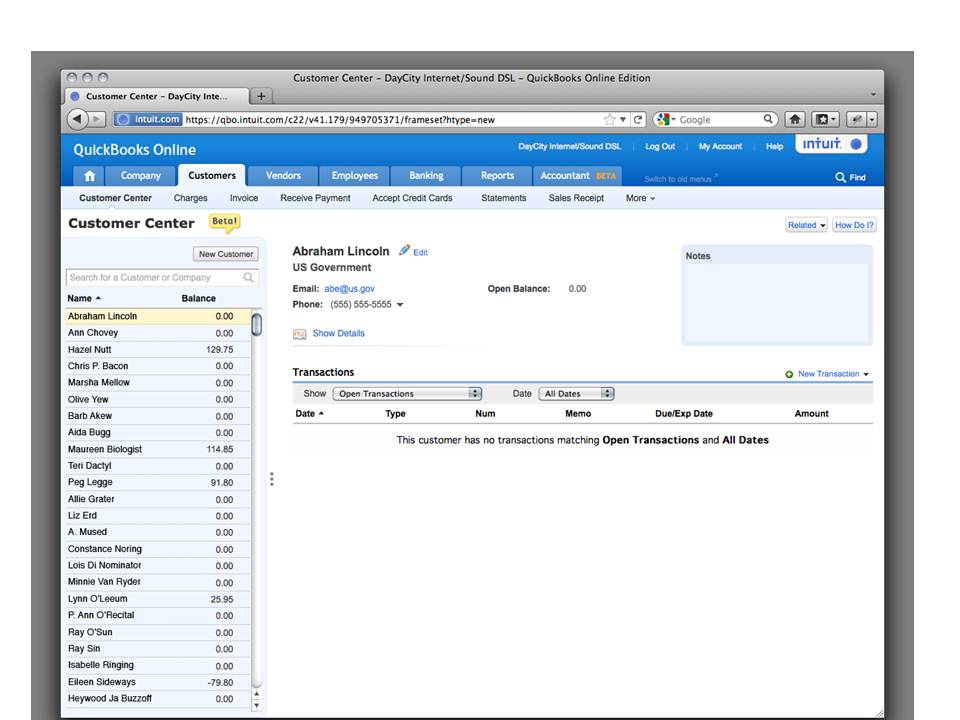Click the pencil Edit icon by Abraham Lincoln
Image resolution: width=960 pixels, height=720 pixels.
(404, 250)
